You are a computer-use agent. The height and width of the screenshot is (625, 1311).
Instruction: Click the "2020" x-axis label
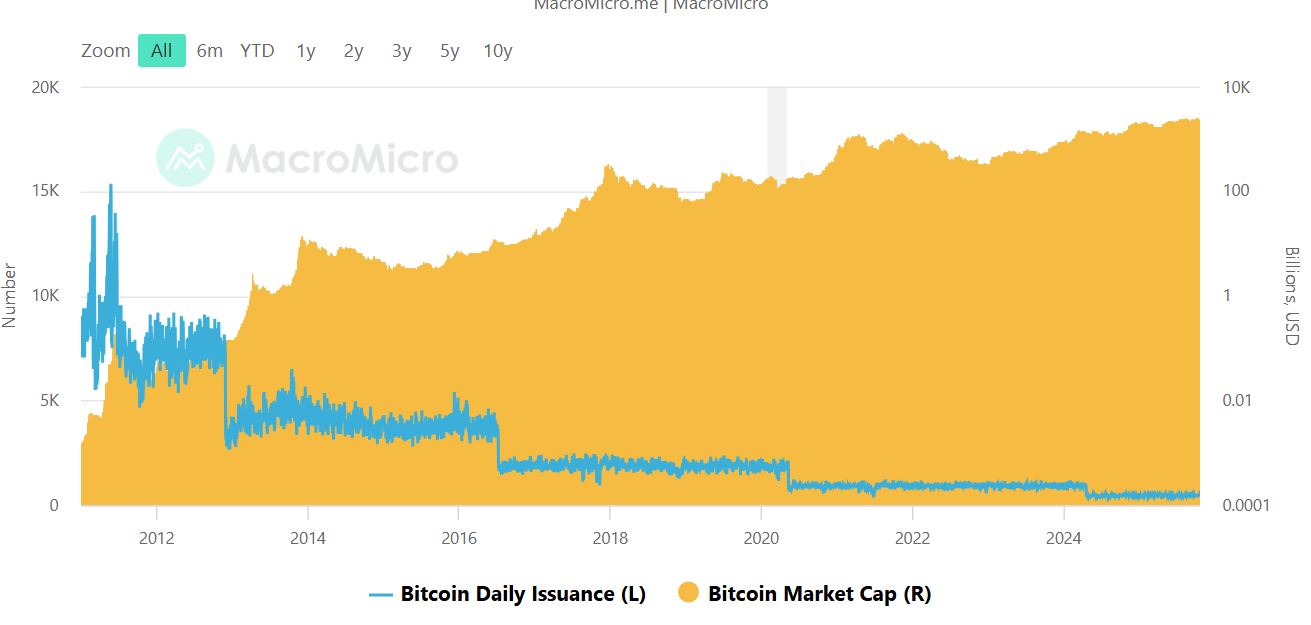[x=761, y=538]
